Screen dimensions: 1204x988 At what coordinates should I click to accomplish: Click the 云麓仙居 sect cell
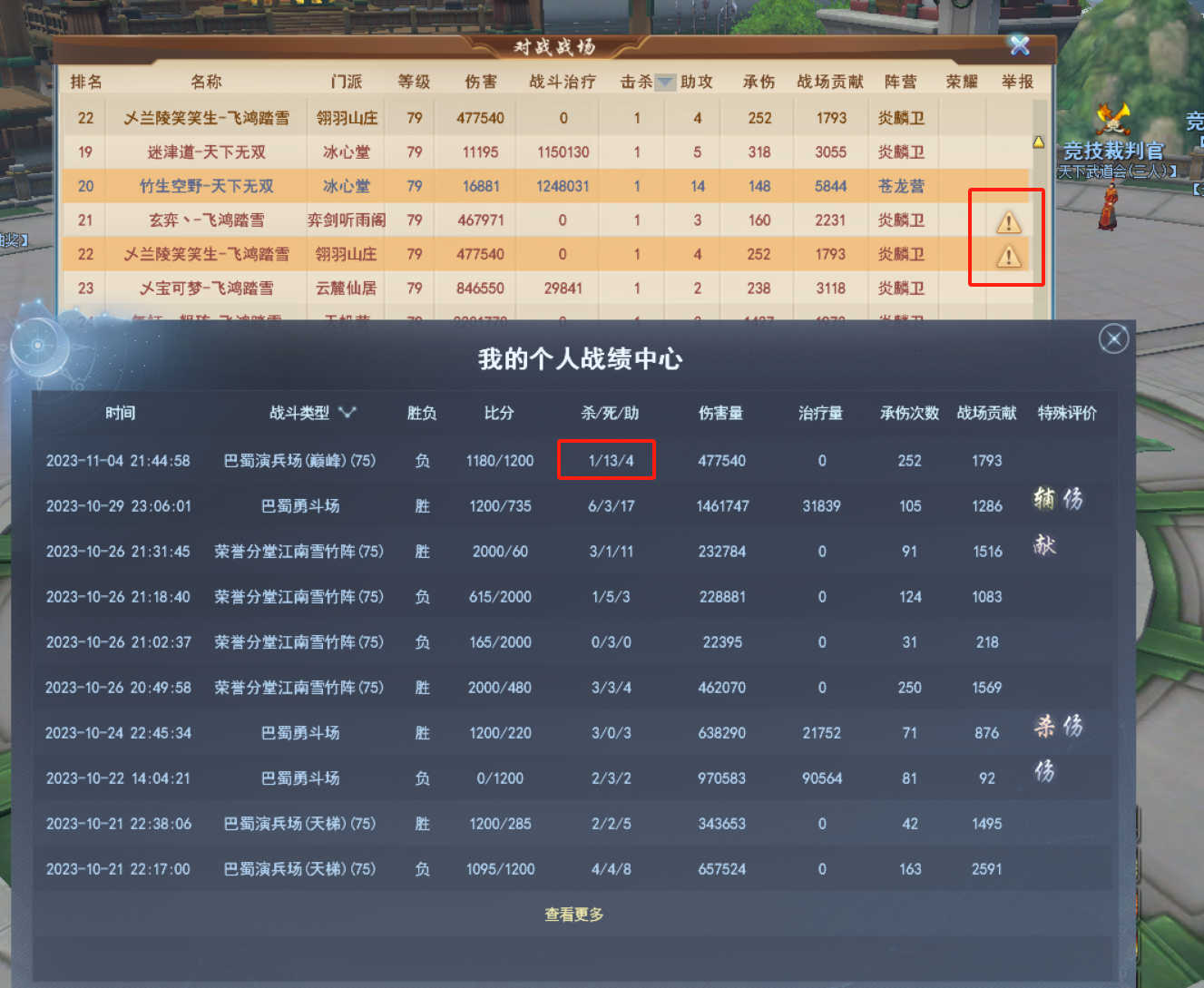[347, 289]
